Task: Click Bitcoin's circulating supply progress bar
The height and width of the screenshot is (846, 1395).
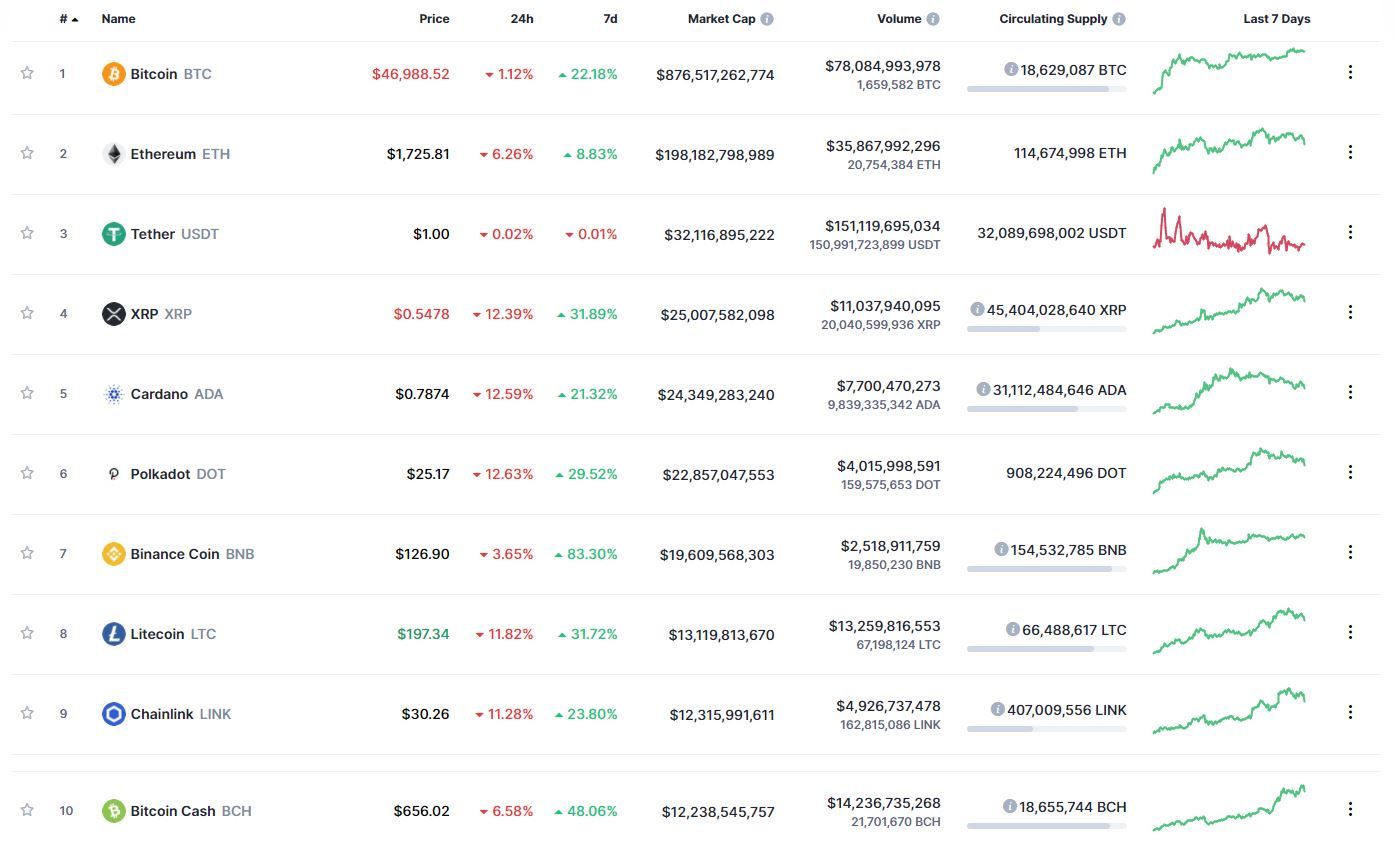Action: pos(1046,89)
